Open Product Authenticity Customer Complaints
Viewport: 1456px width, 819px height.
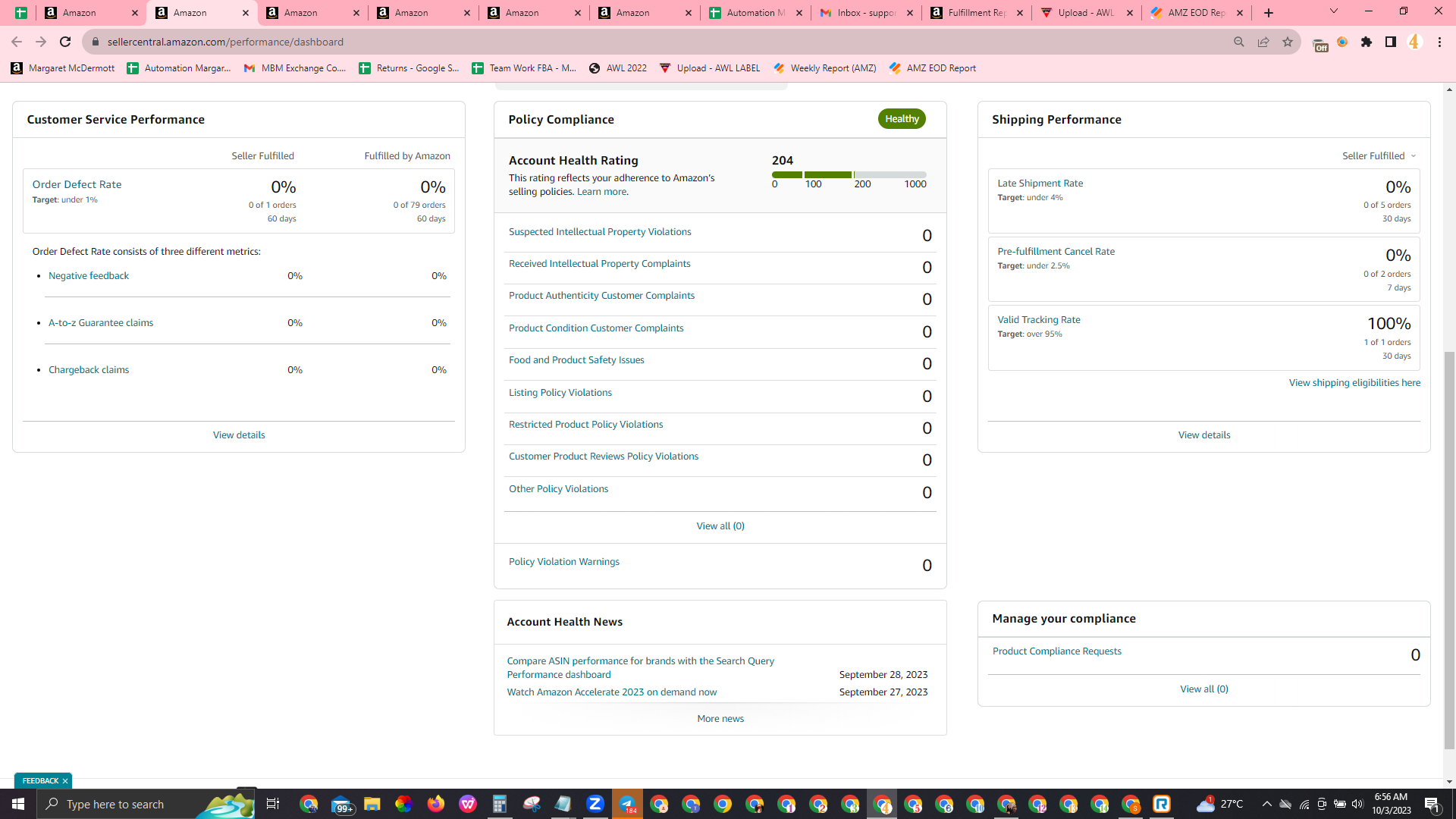[601, 295]
